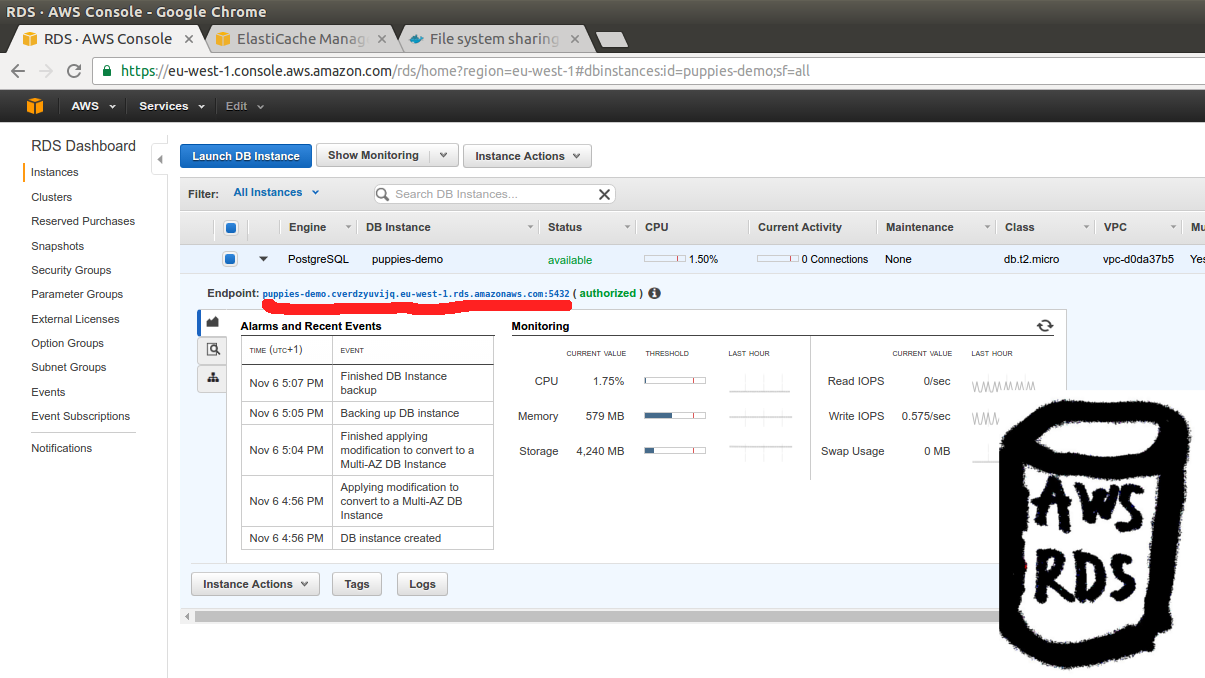
Task: Clear the search box with the X icon
Action: click(604, 194)
